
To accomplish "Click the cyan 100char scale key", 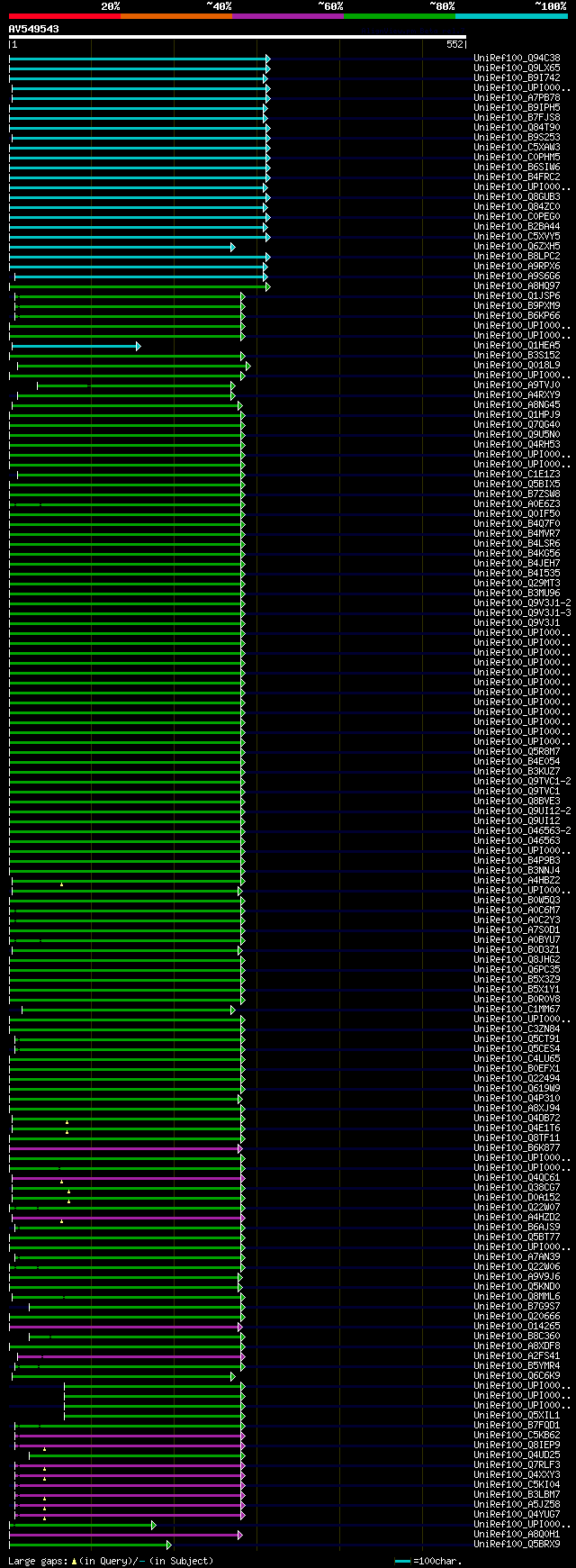I will 402,1561.
